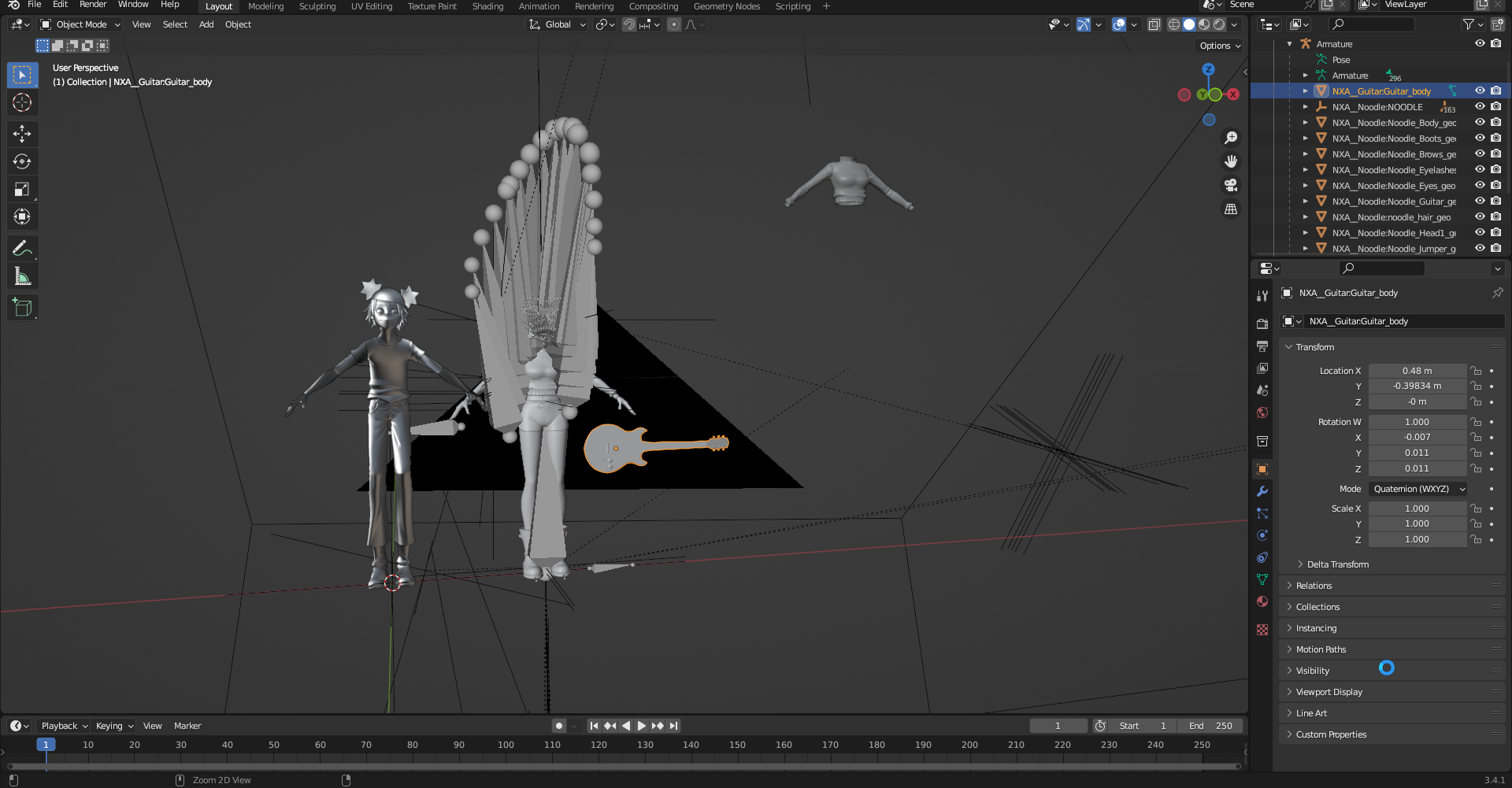
Task: Select the Add Cube tool
Action: pyautogui.click(x=22, y=308)
